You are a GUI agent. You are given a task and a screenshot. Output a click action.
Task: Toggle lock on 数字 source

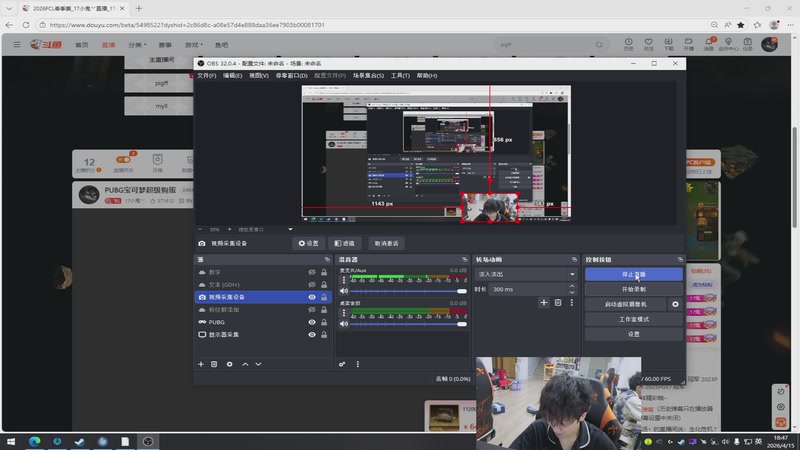tap(324, 272)
